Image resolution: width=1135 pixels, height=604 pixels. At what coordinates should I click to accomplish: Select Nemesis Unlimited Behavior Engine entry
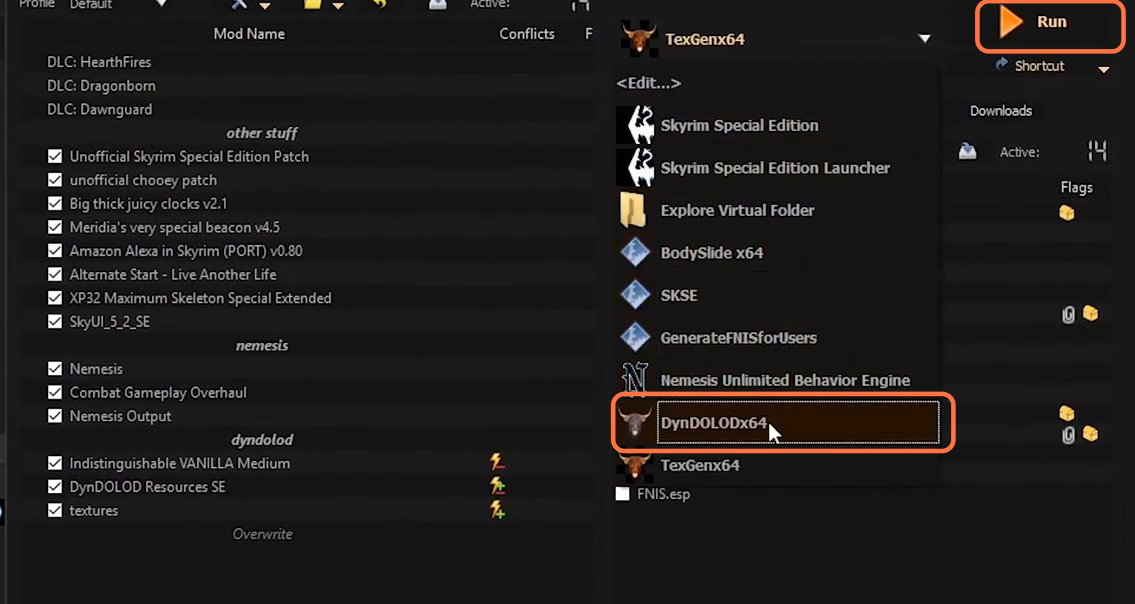pyautogui.click(x=785, y=380)
